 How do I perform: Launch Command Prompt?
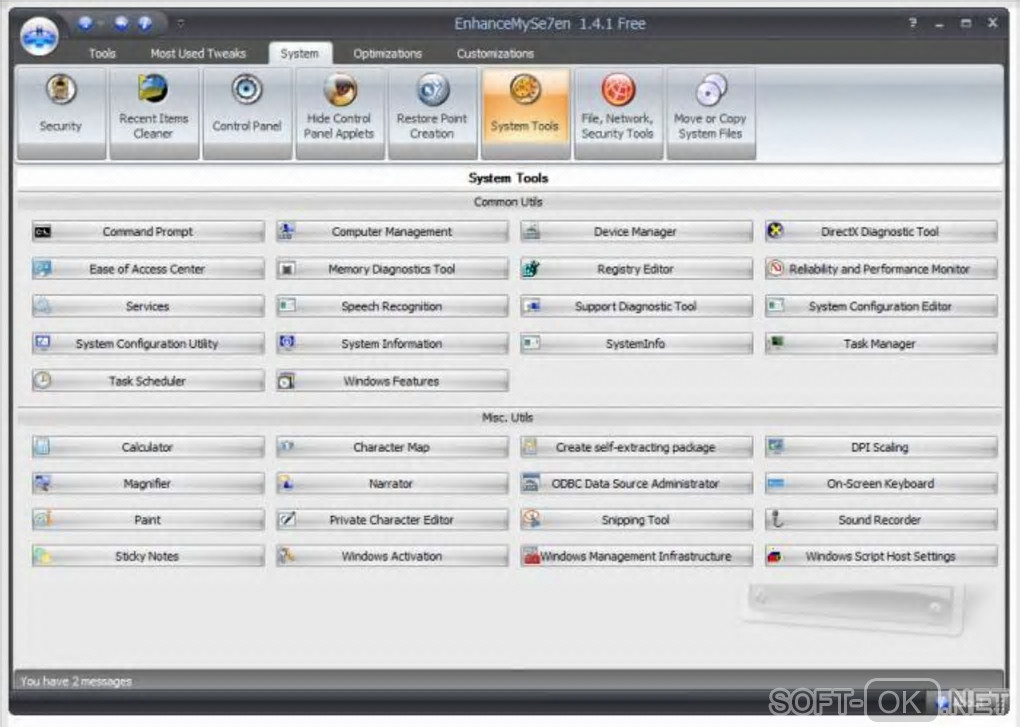pos(148,231)
